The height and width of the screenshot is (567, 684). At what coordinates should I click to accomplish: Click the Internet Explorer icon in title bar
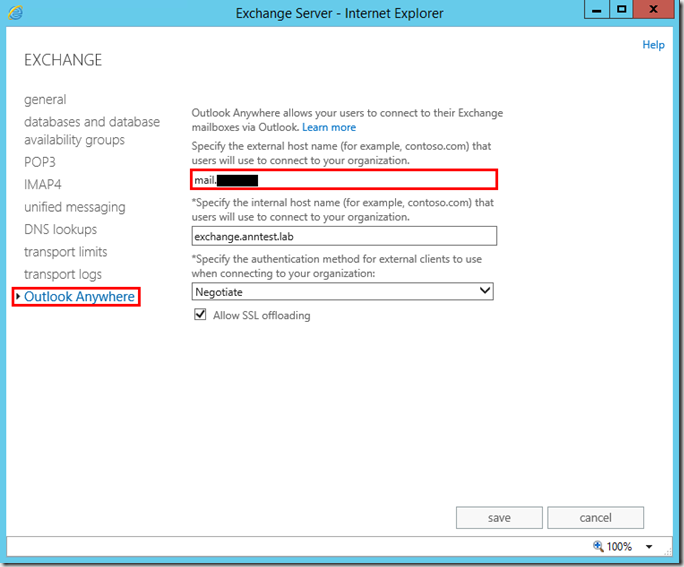point(16,13)
